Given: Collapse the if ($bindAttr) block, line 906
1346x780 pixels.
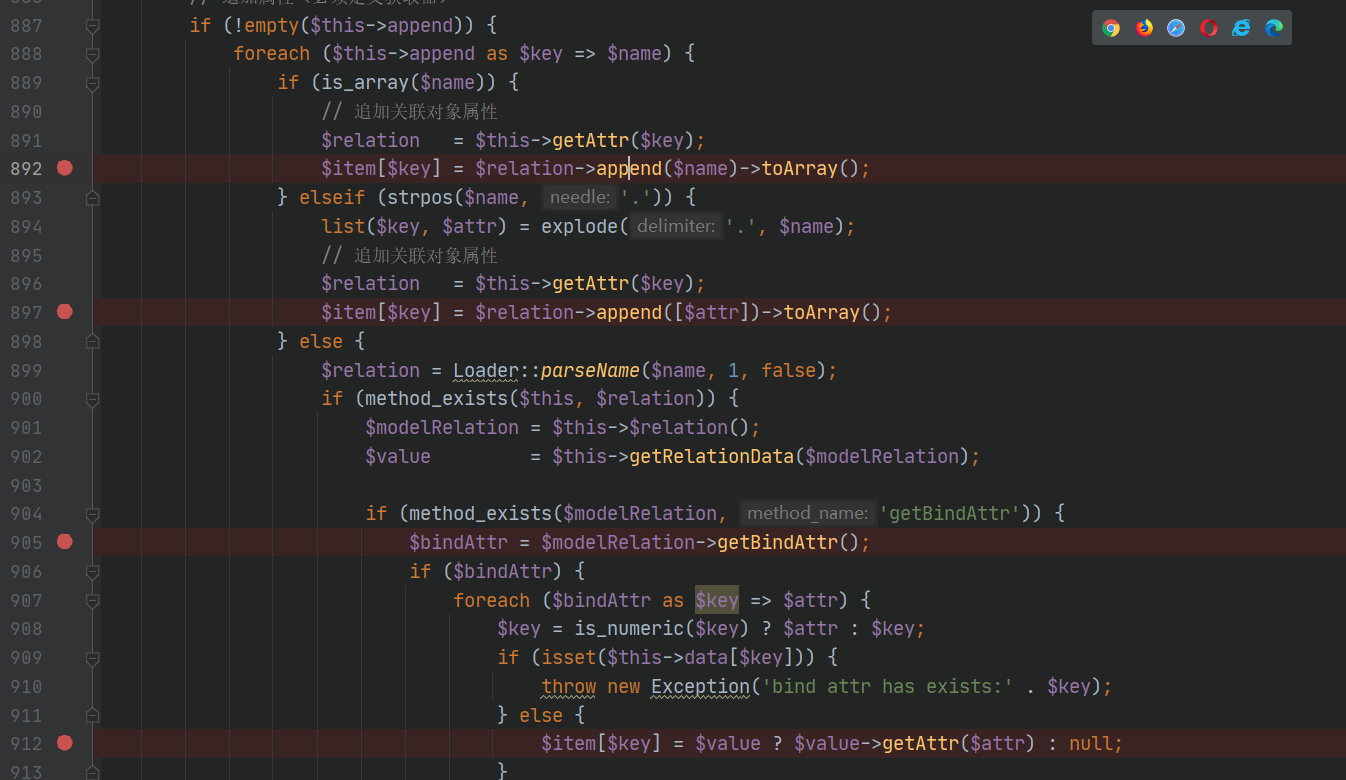Looking at the screenshot, I should (93, 572).
